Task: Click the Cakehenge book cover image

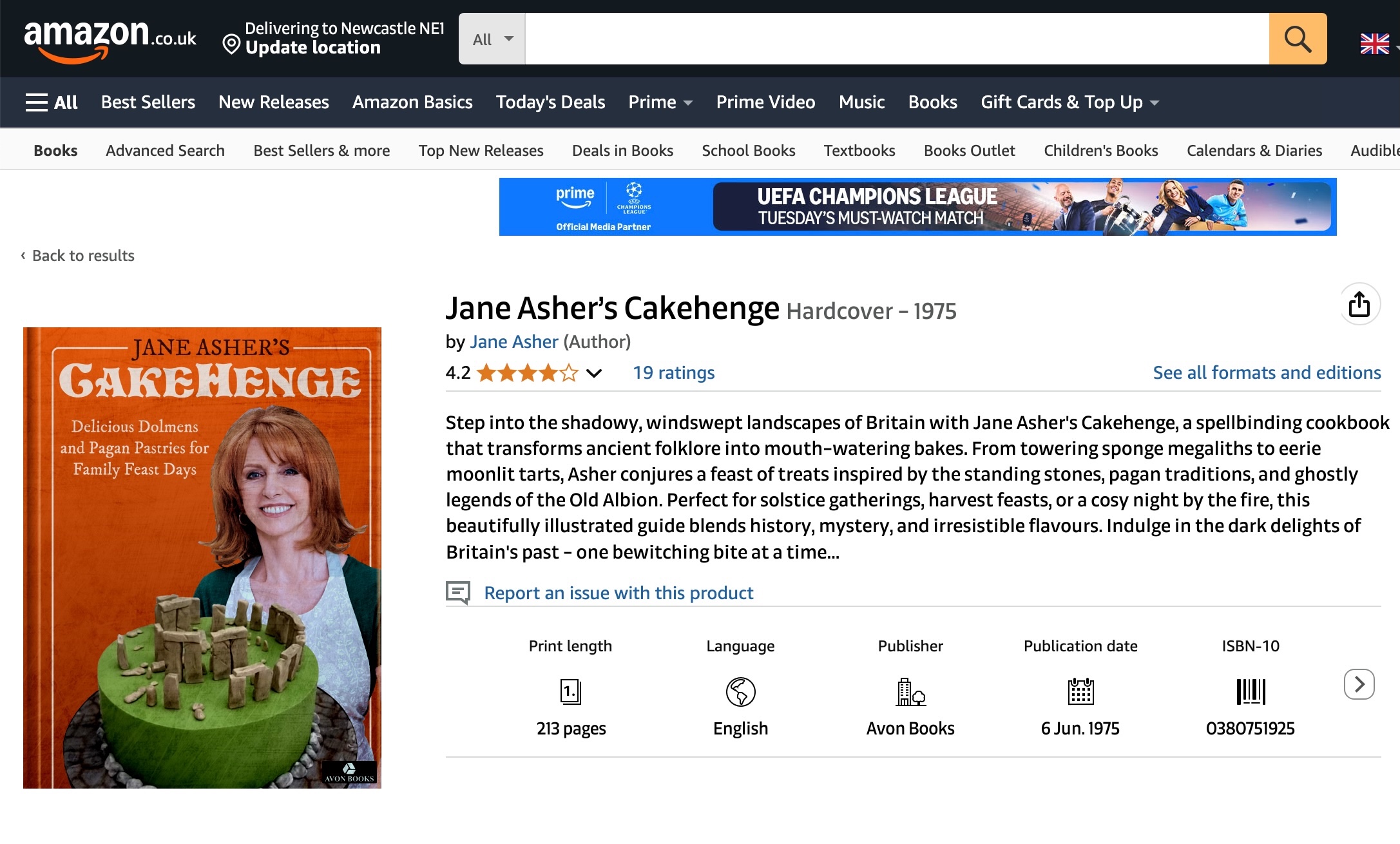Action: click(x=202, y=558)
